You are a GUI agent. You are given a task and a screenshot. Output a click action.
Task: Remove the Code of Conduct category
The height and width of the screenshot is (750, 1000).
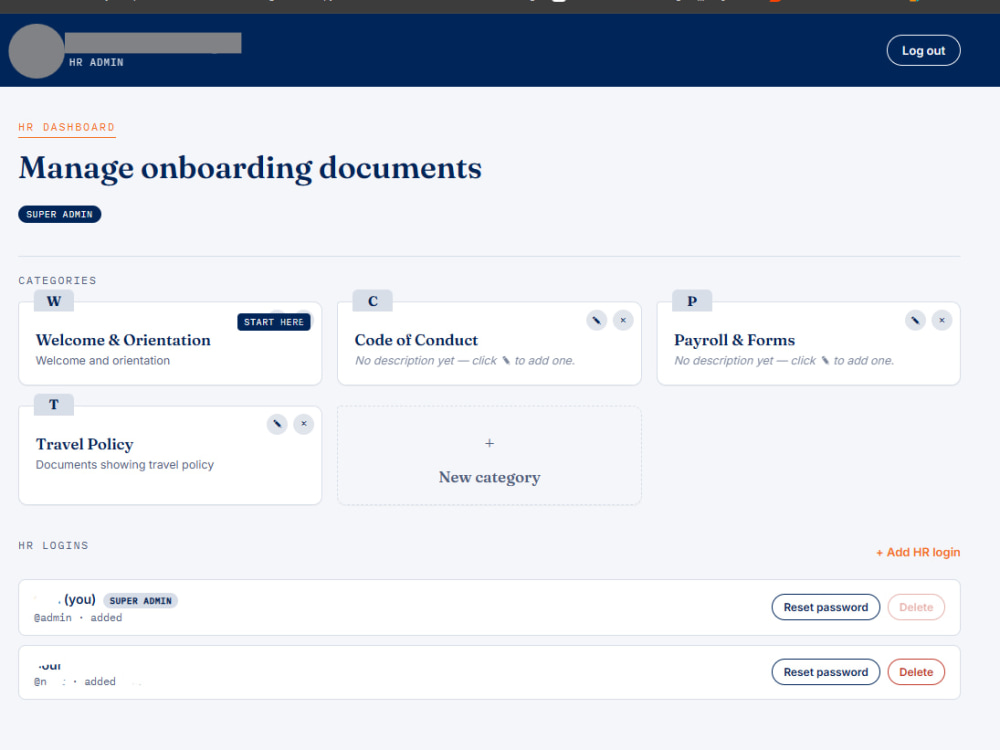623,320
